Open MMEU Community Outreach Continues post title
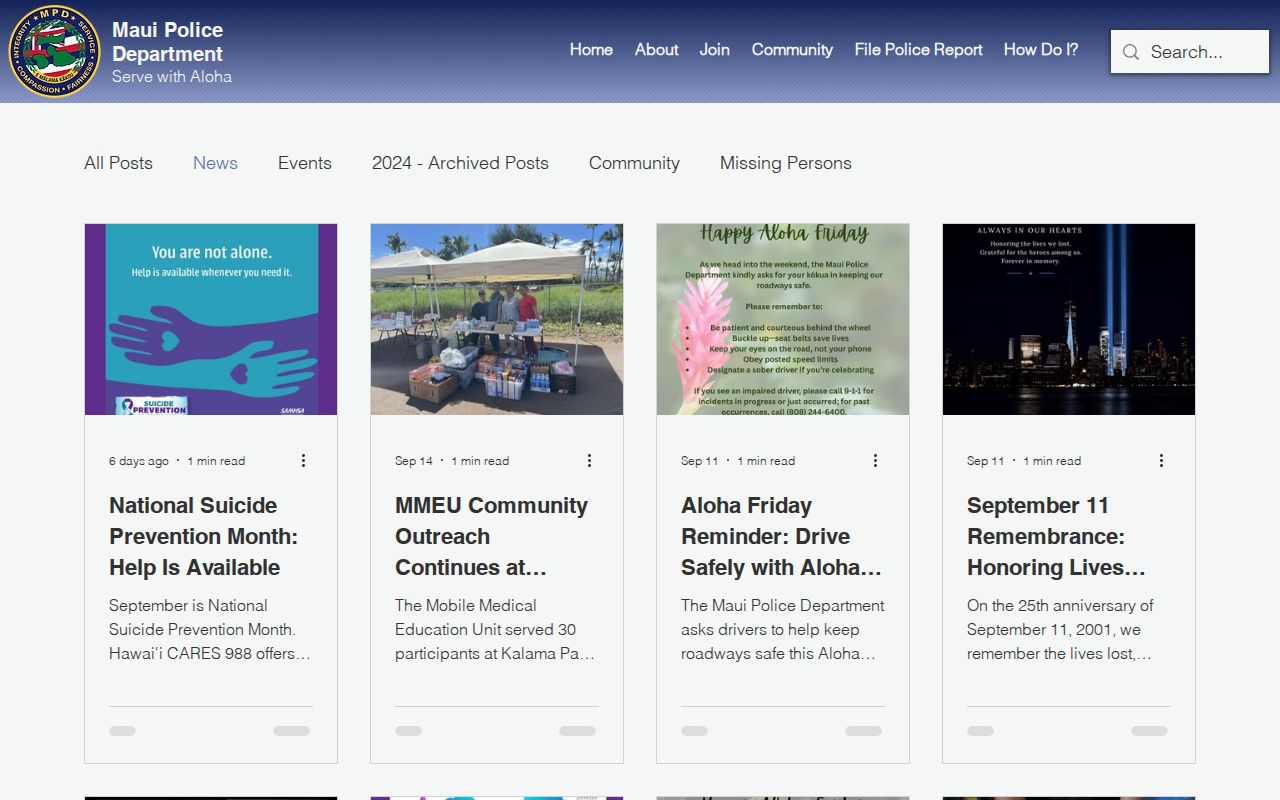Screen dimensions: 1280x800 coord(491,536)
